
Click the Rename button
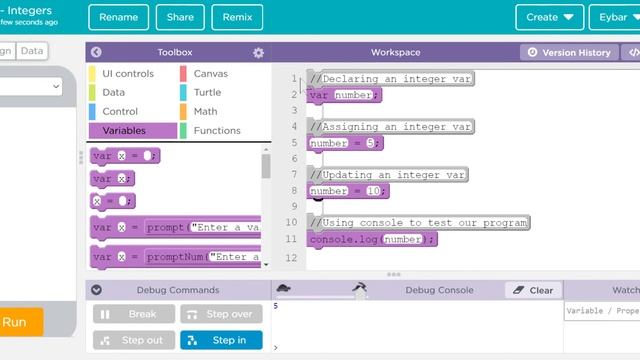pos(118,17)
